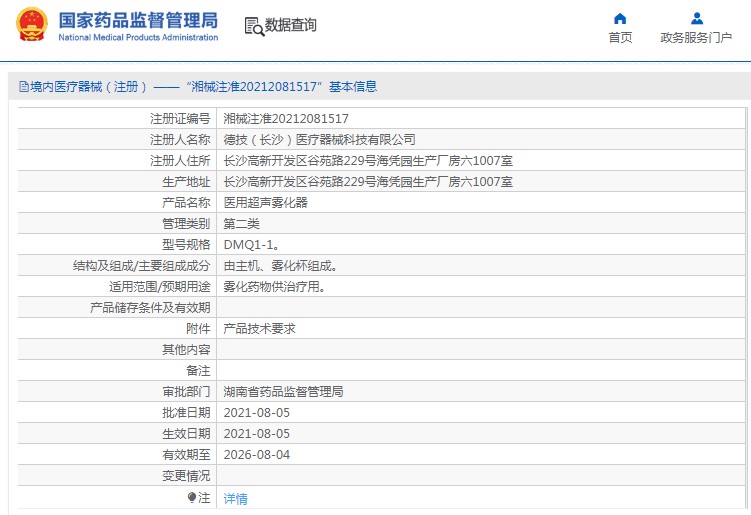Click the 其他内容 label

click(x=186, y=350)
